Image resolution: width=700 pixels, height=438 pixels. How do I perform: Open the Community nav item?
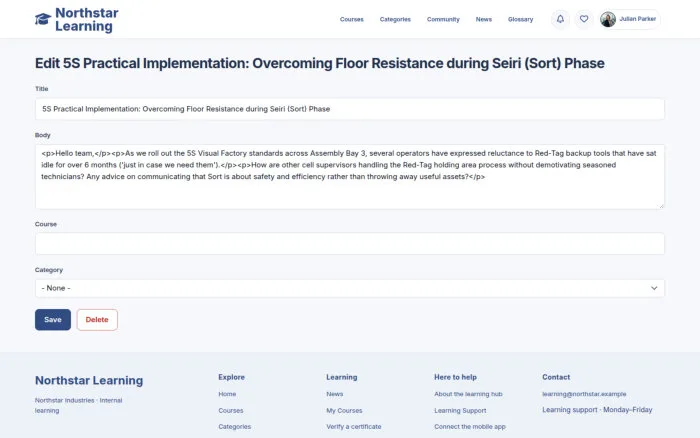[x=443, y=19]
